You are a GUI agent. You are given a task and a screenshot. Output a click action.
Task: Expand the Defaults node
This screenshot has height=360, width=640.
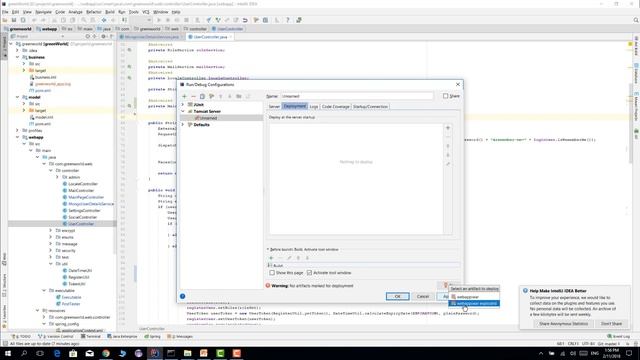point(183,124)
